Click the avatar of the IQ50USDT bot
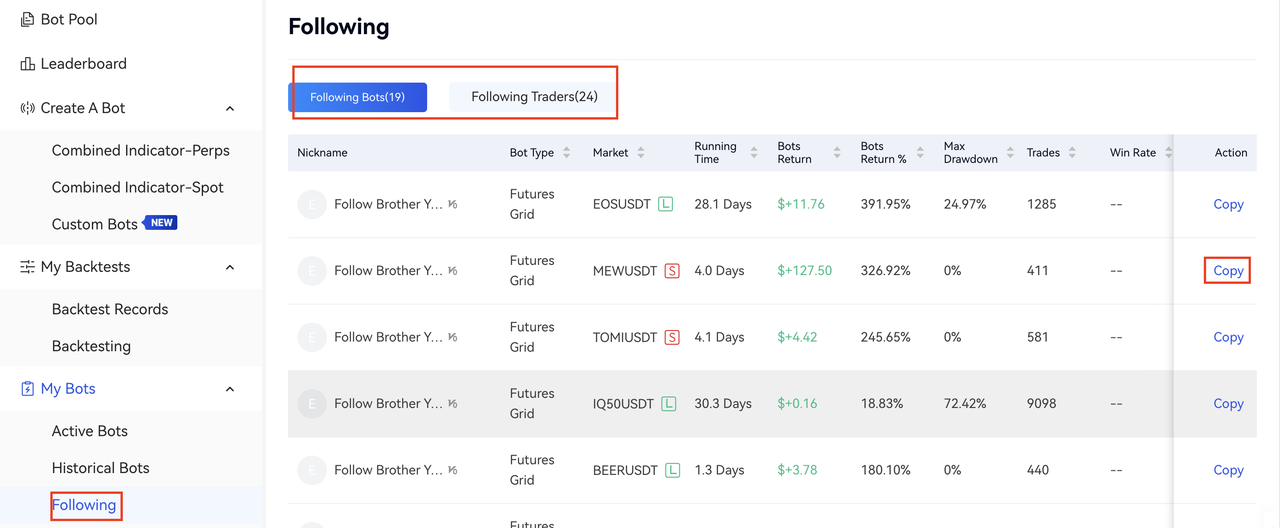Image resolution: width=1280 pixels, height=528 pixels. [312, 404]
